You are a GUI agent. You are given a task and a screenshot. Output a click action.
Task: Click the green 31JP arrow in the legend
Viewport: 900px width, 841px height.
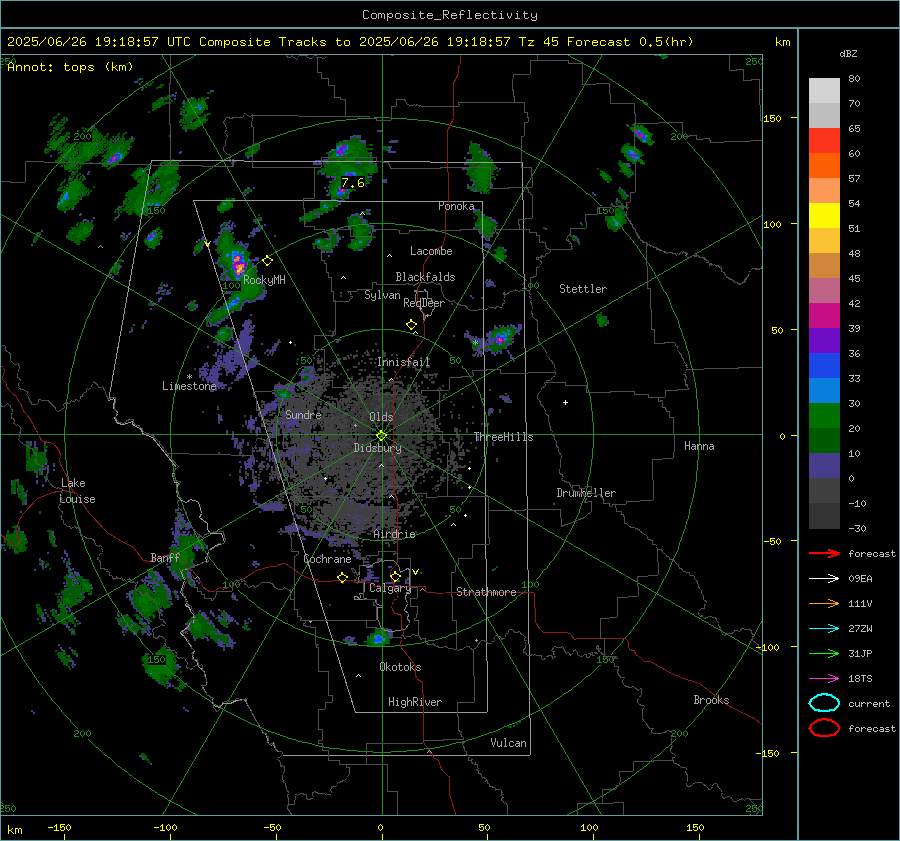point(824,653)
